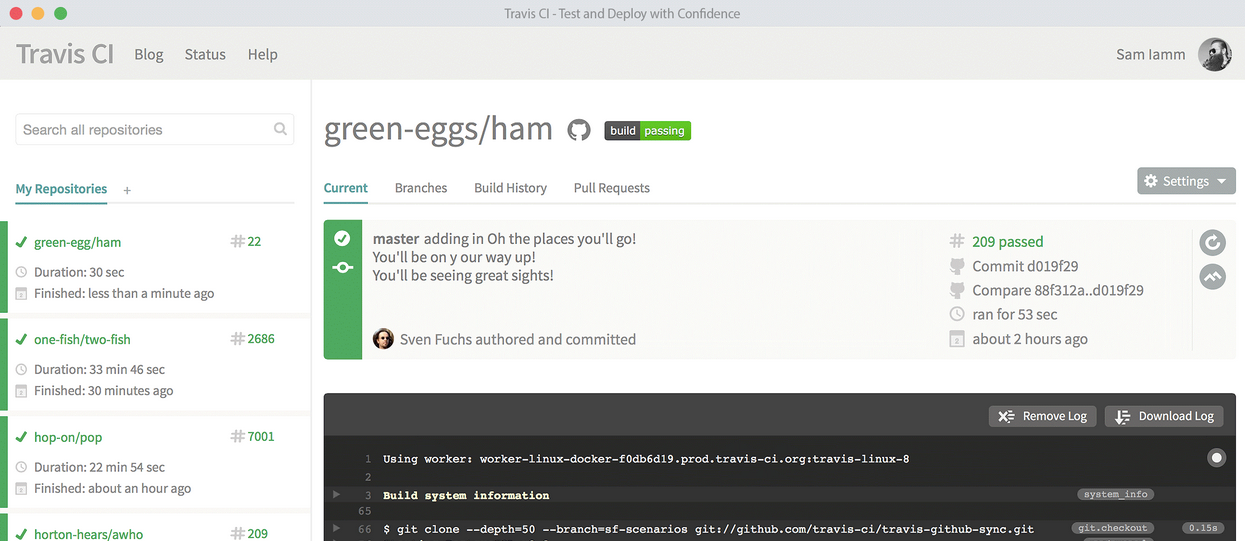This screenshot has width=1245, height=541.
Task: Restart build using the circular arrow icon
Action: coord(1212,242)
